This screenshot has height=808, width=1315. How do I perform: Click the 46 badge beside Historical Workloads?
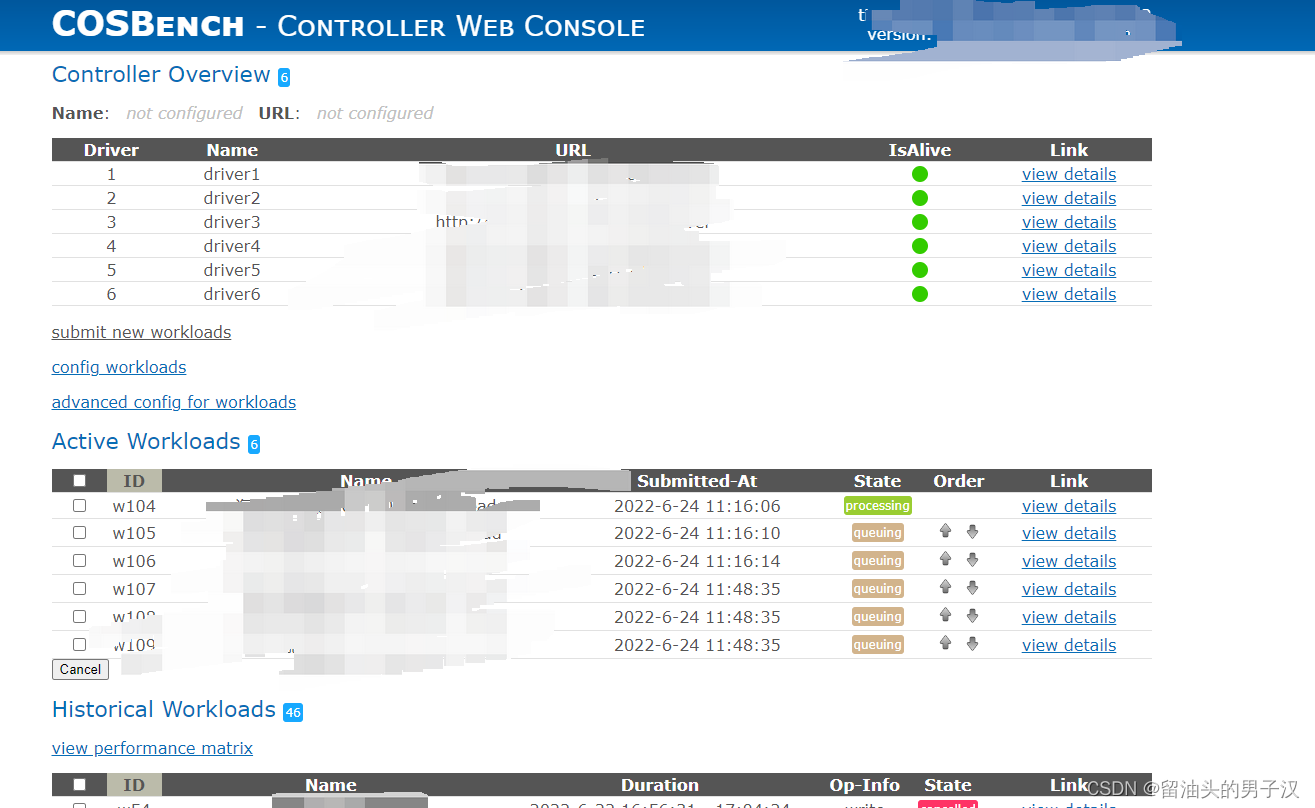pos(293,712)
